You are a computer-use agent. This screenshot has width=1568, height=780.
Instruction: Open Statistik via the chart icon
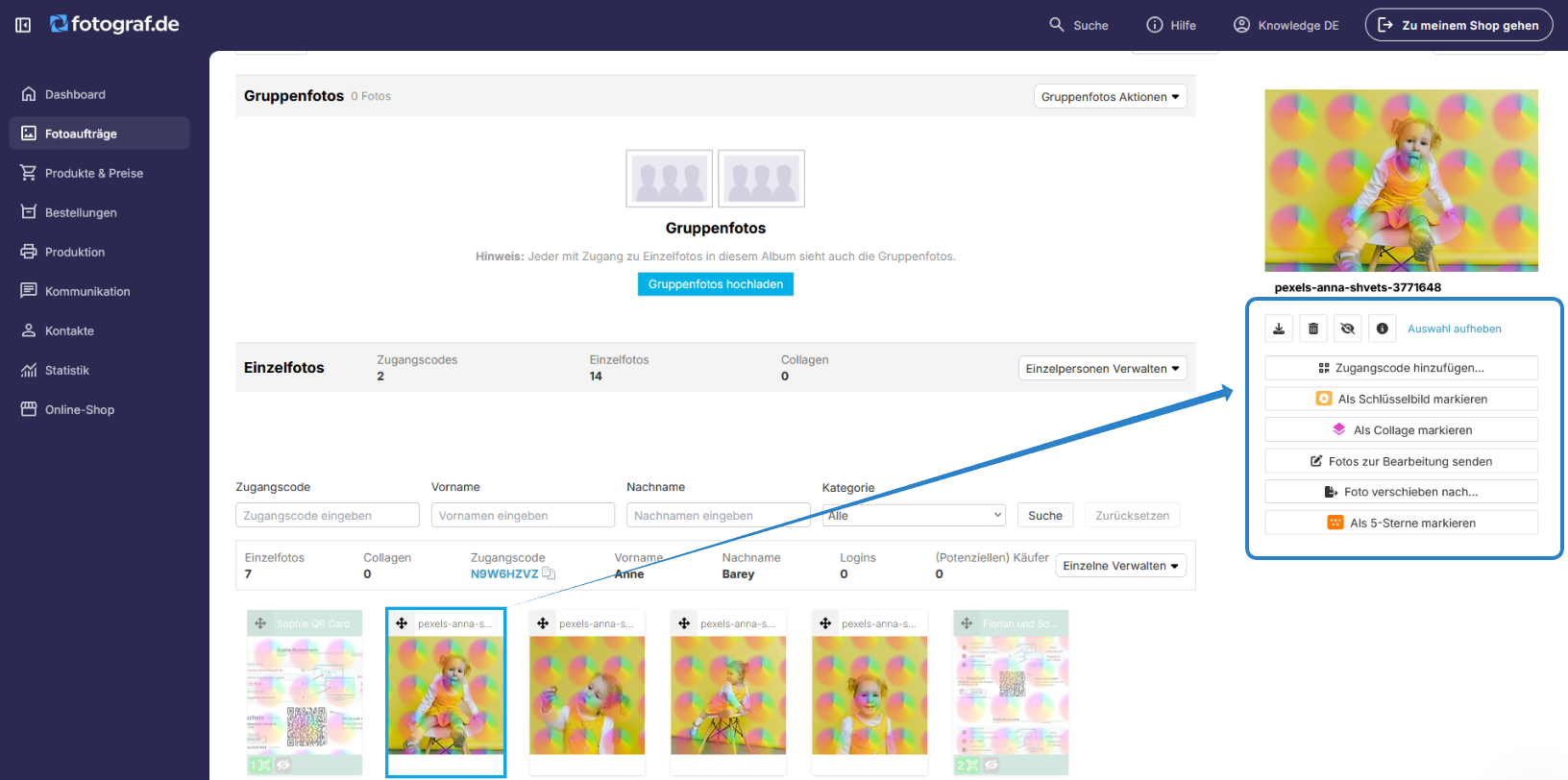pyautogui.click(x=29, y=370)
